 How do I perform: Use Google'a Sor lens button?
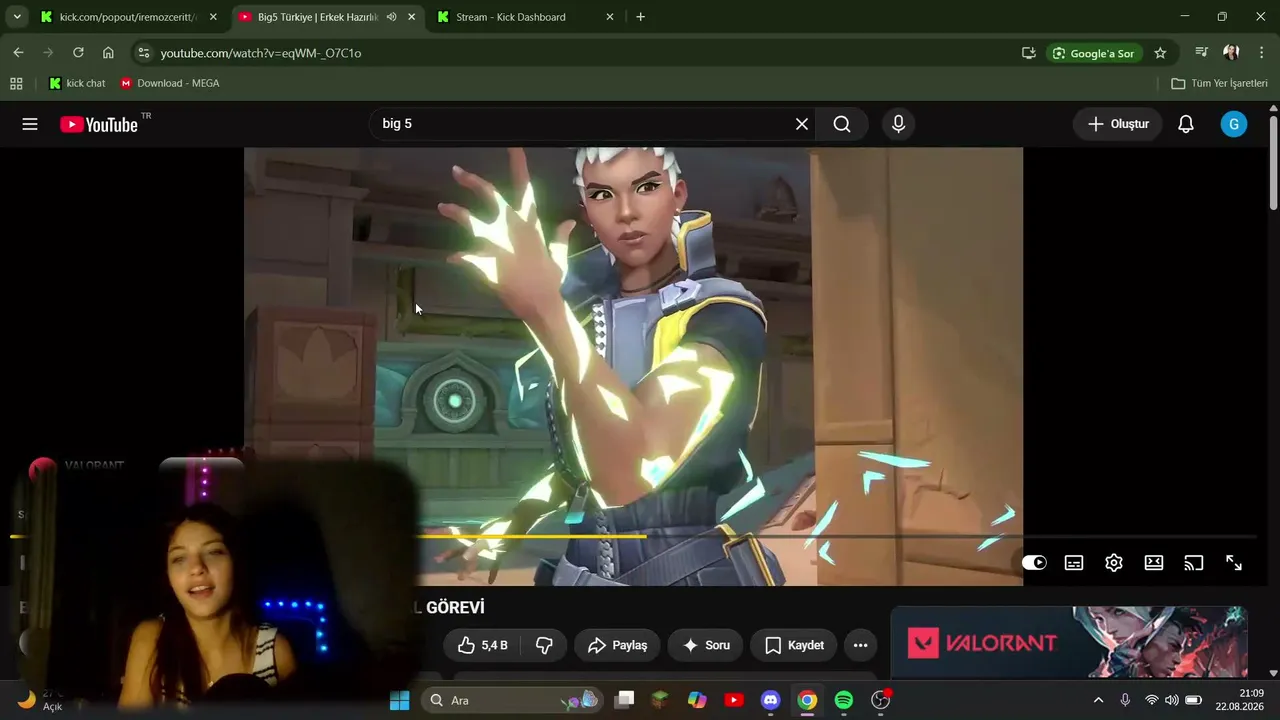pyautogui.click(x=1094, y=53)
